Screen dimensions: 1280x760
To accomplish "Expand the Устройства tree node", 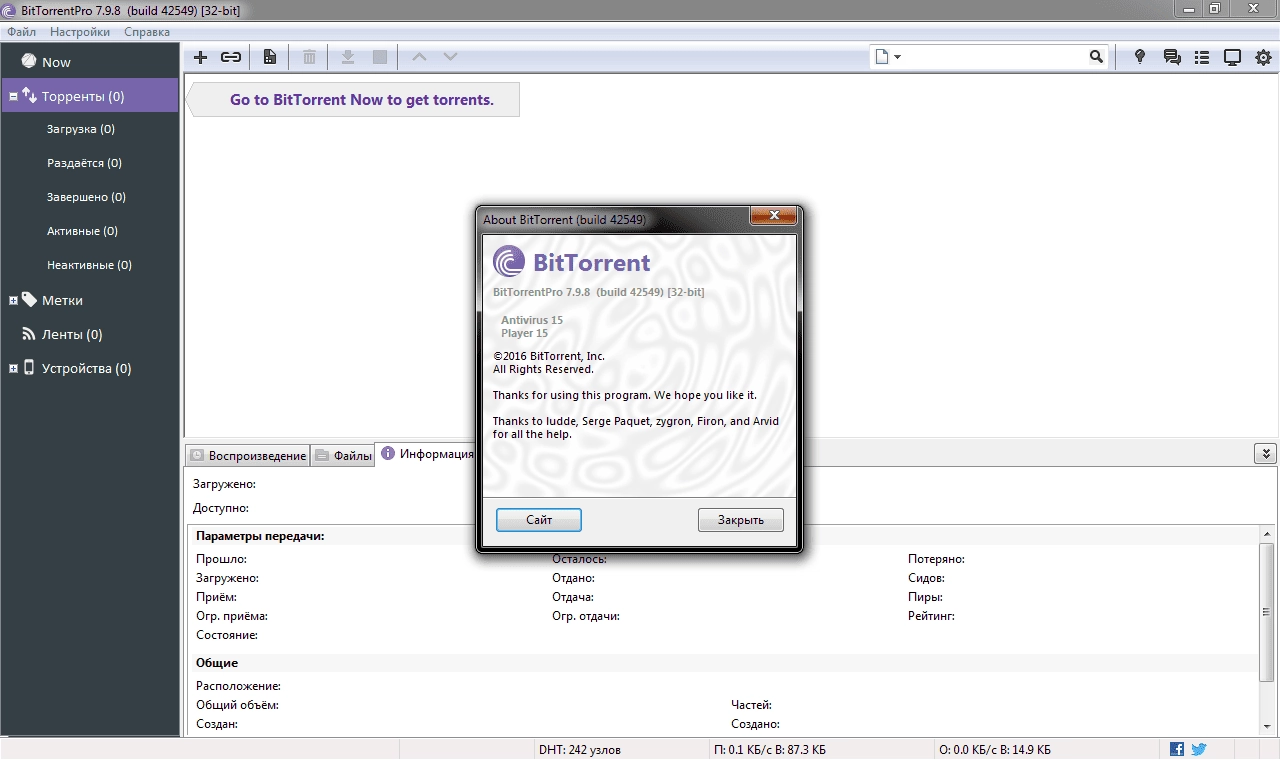I will point(13,369).
